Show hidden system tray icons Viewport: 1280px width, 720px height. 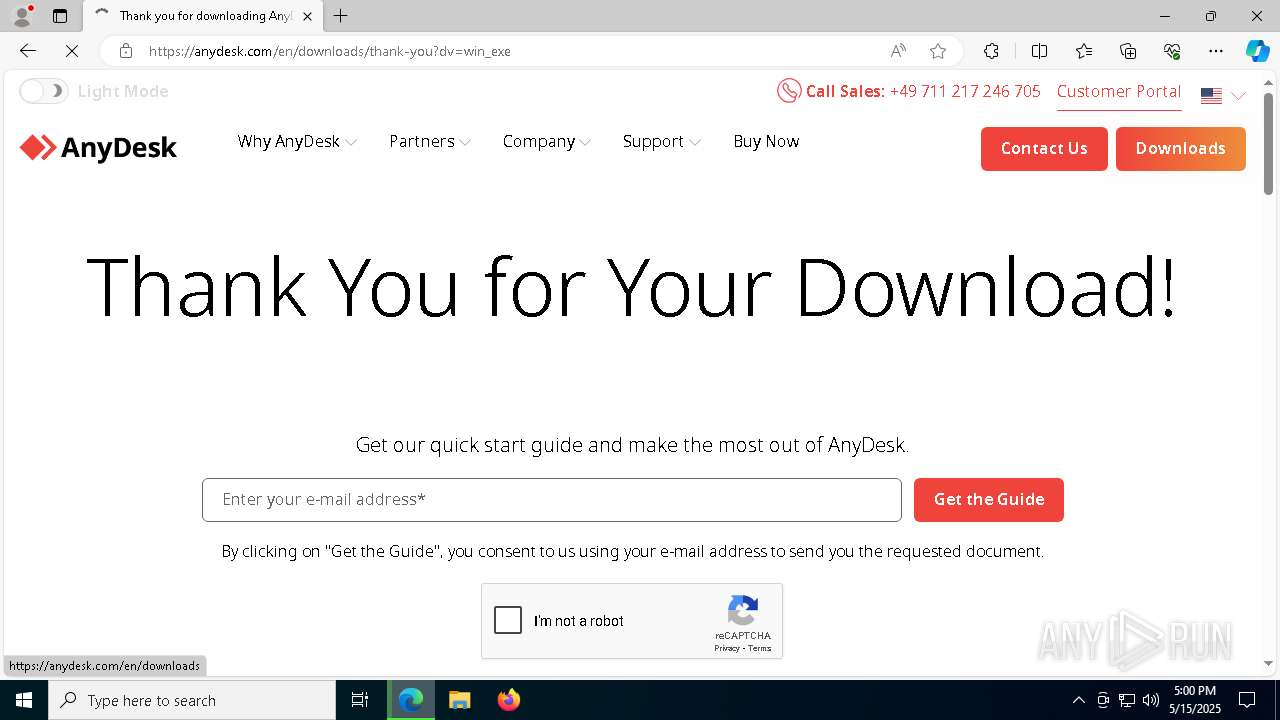(1078, 700)
